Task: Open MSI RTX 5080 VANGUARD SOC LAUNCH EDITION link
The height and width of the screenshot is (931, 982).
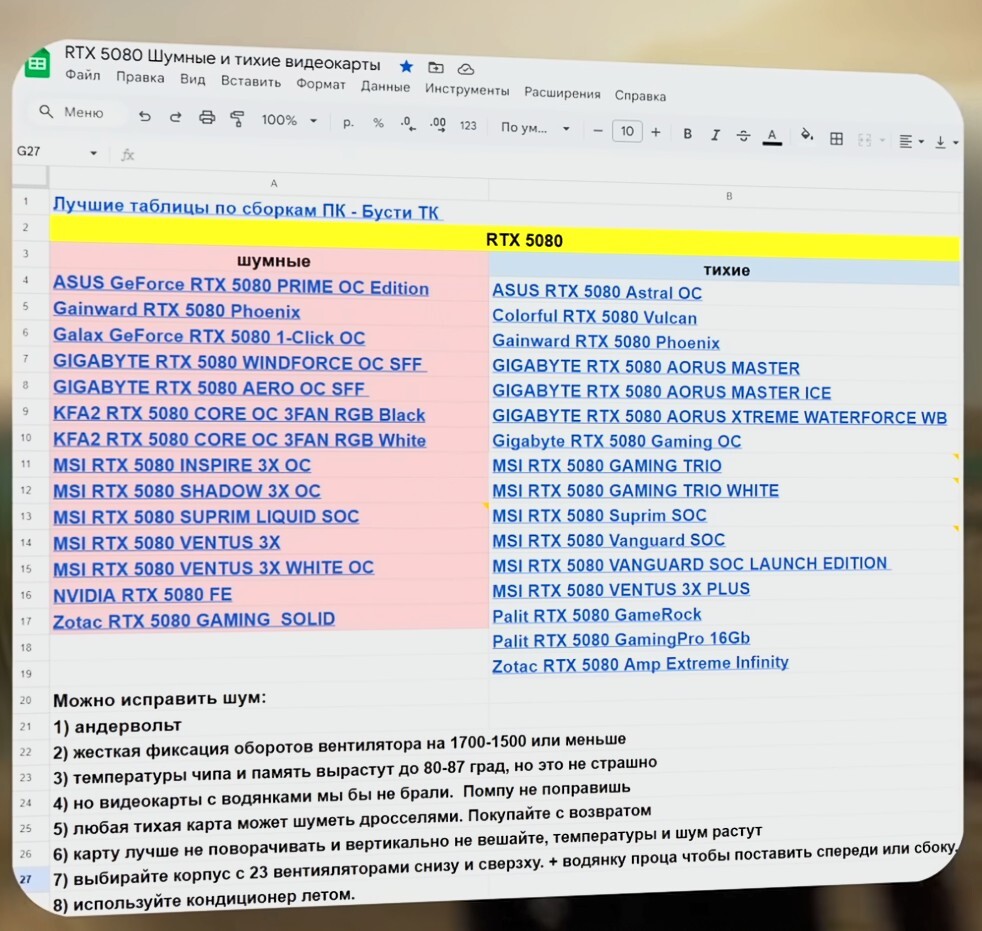Action: coord(690,565)
